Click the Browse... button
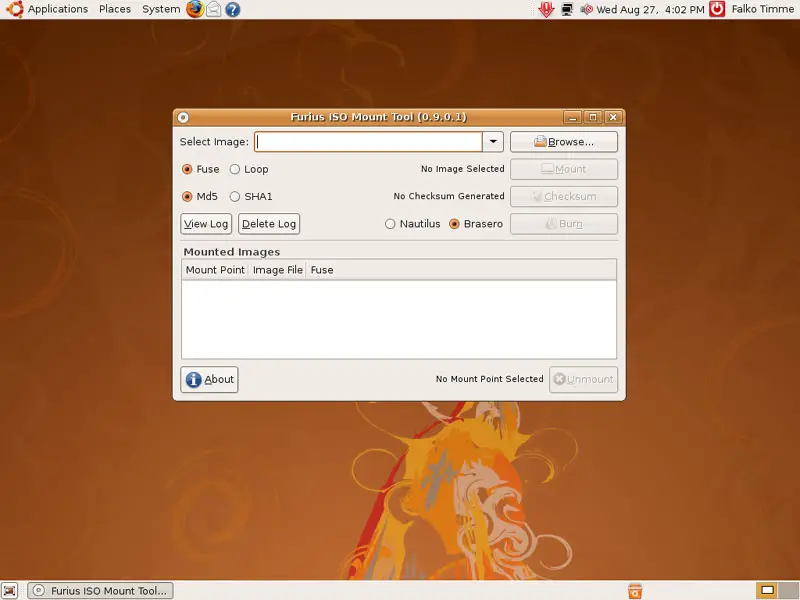 564,142
